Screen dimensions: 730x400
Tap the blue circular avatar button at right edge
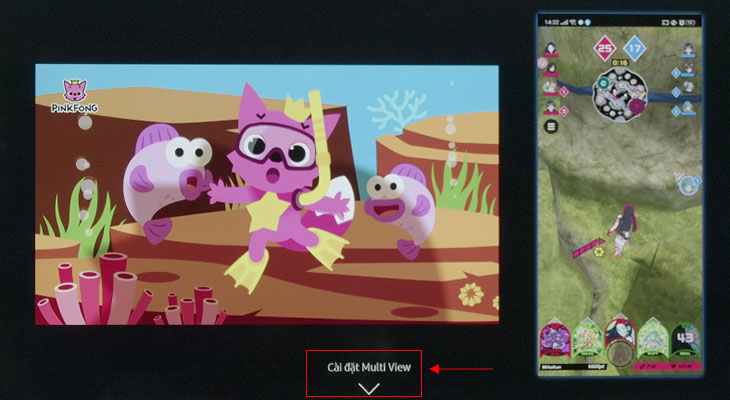click(x=688, y=184)
